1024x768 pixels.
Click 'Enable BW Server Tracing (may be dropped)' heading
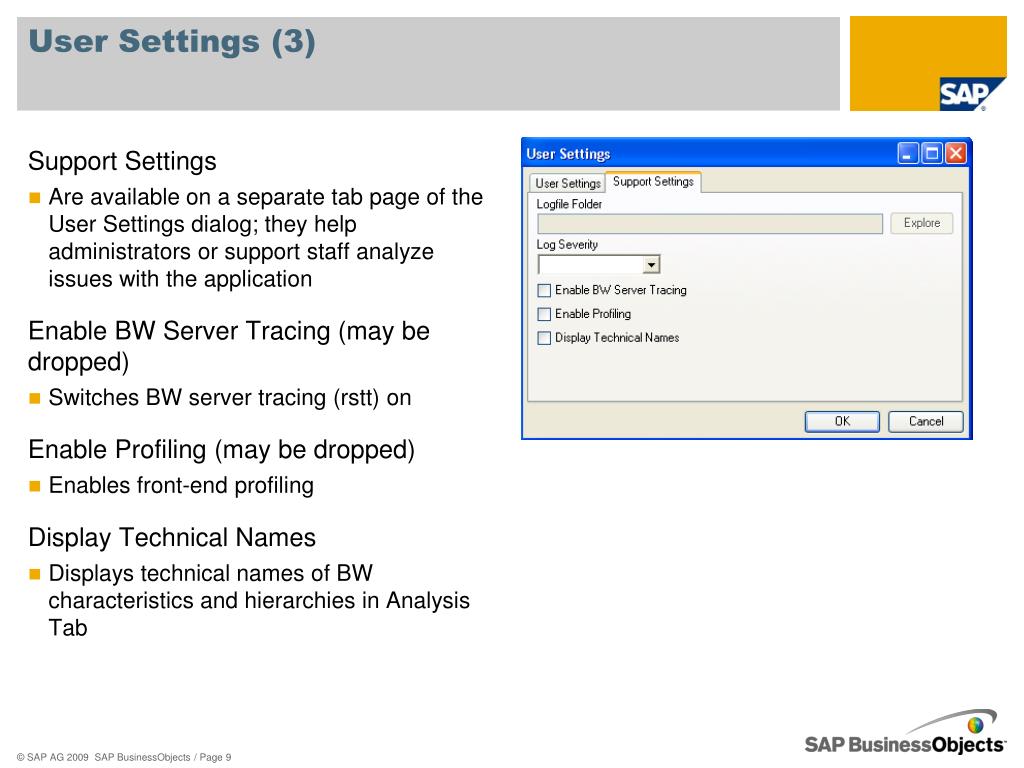pyautogui.click(x=229, y=346)
